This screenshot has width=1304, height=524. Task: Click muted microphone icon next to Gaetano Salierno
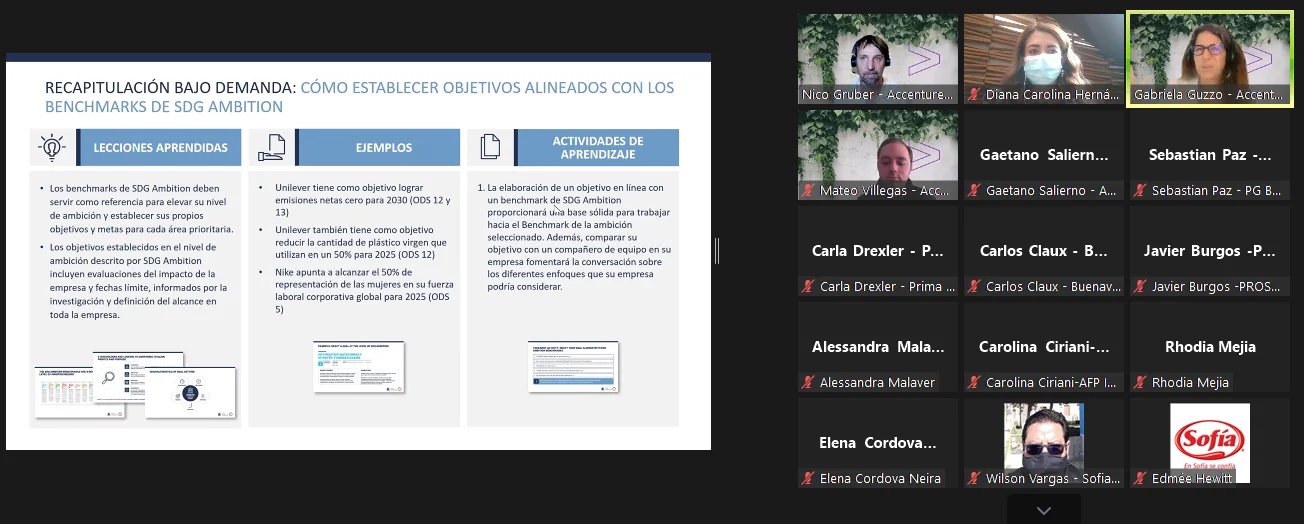coord(974,191)
